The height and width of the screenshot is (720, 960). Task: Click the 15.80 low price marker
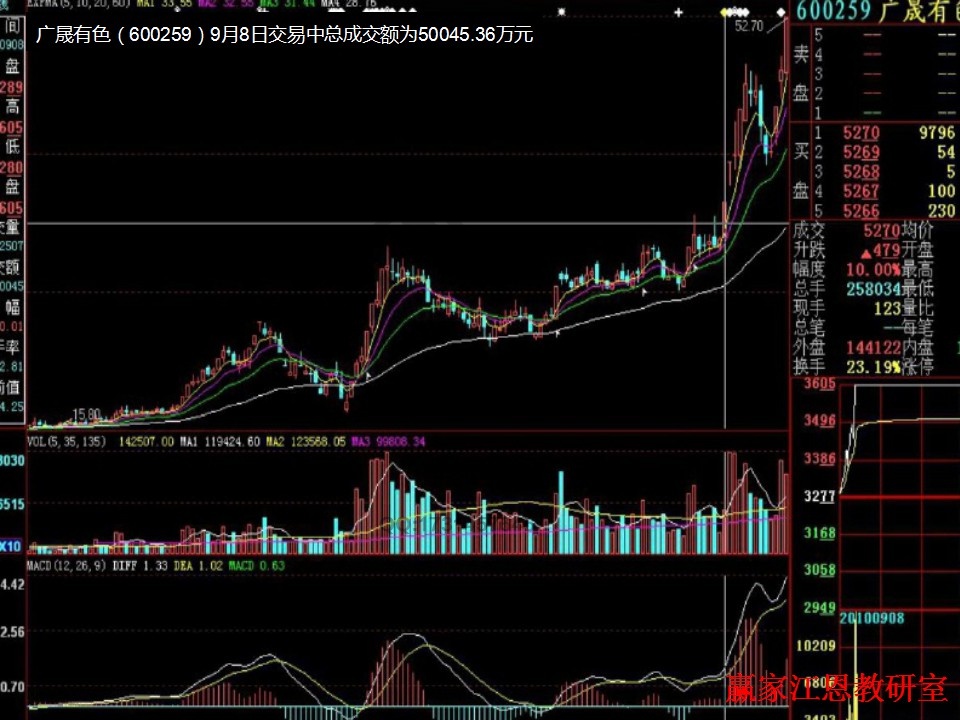pyautogui.click(x=86, y=413)
